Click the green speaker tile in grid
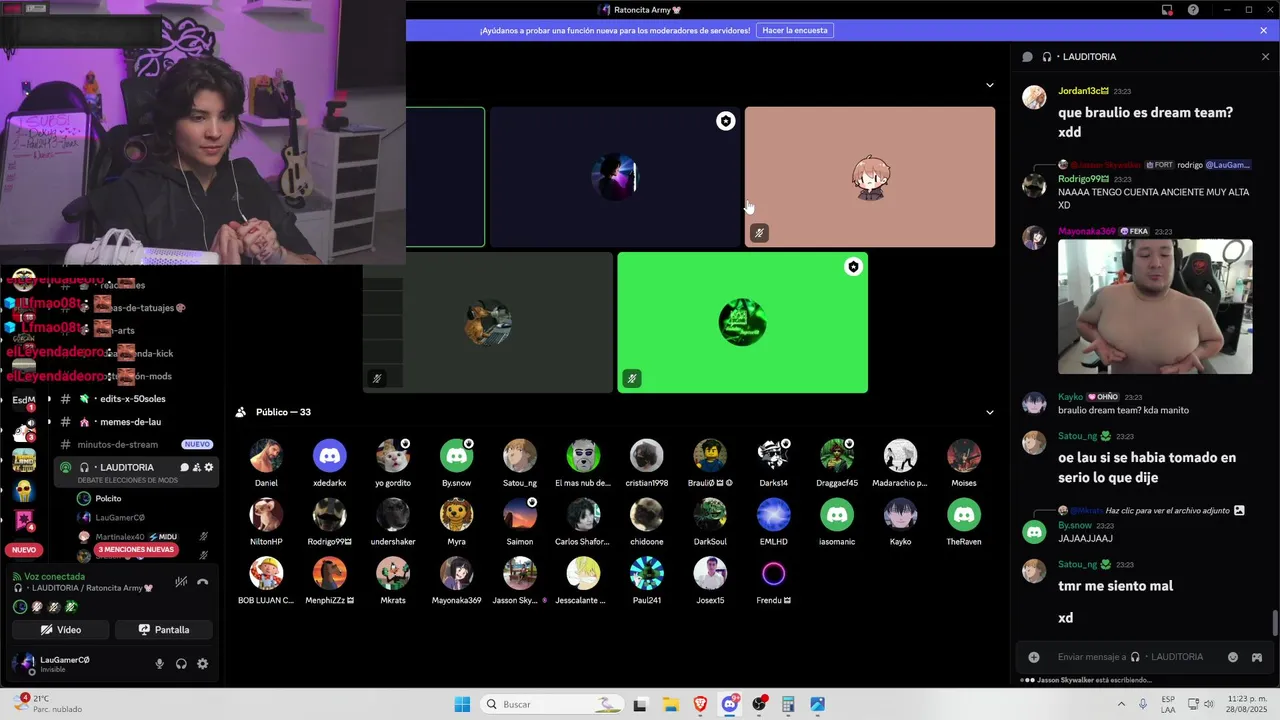Screen dimensions: 1280x720 pos(743,322)
